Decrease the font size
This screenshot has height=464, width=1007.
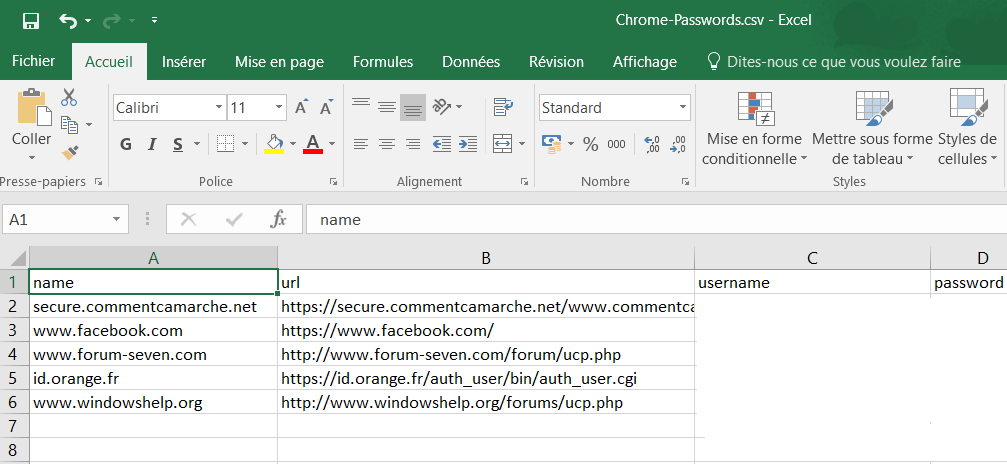coord(326,107)
